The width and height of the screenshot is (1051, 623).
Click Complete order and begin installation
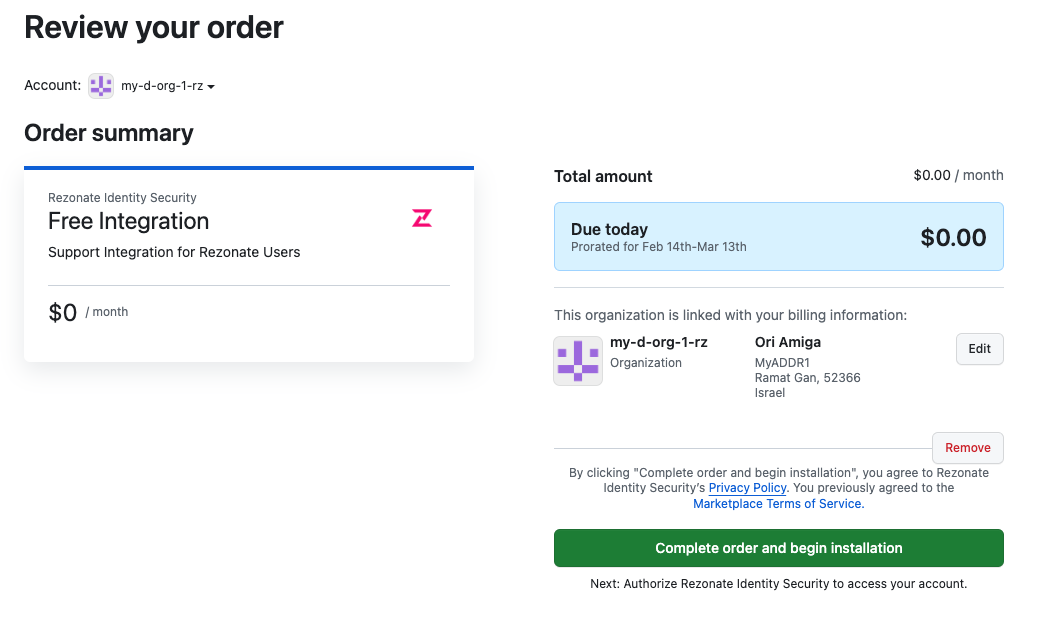click(x=778, y=548)
